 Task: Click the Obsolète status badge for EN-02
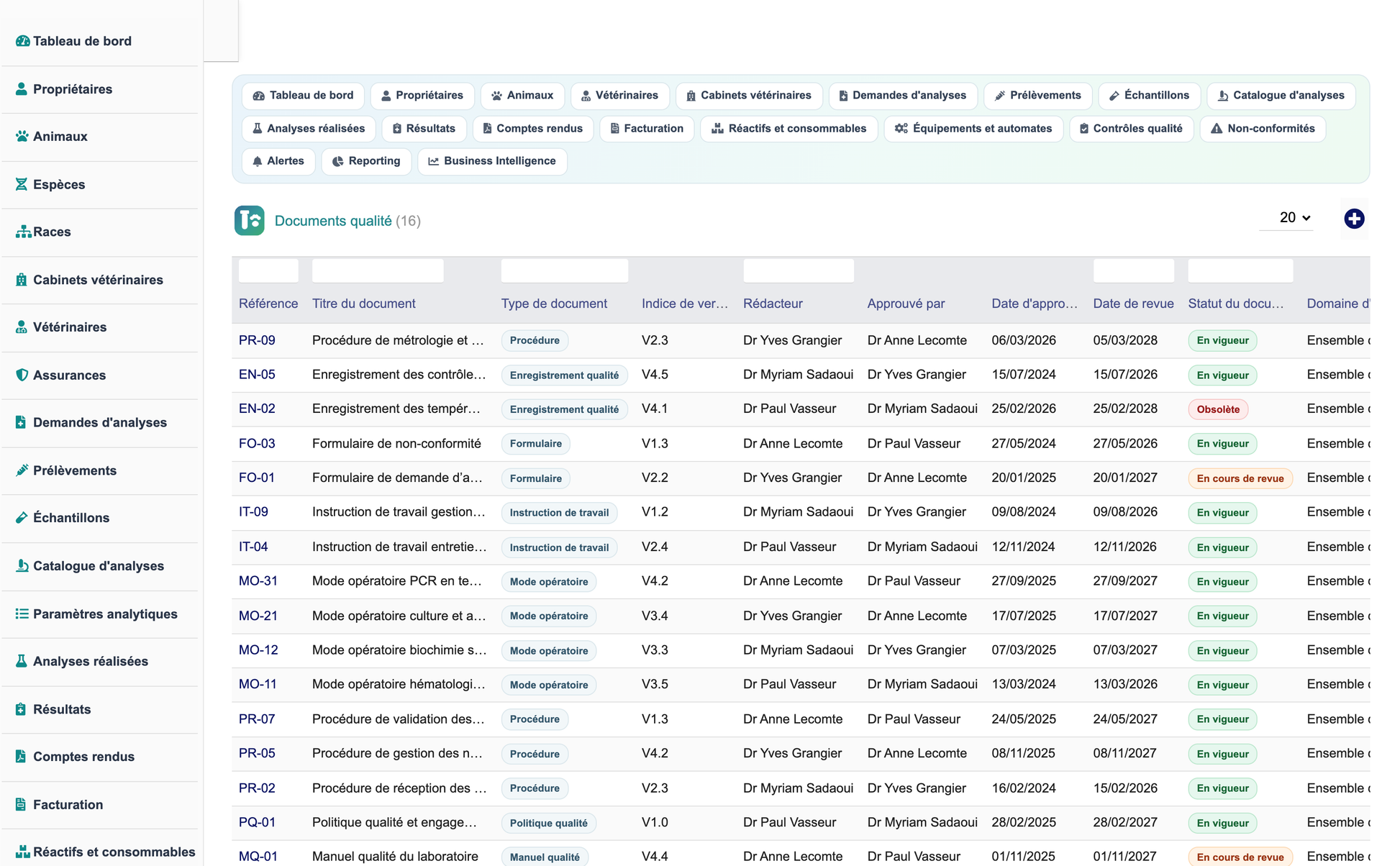1218,409
